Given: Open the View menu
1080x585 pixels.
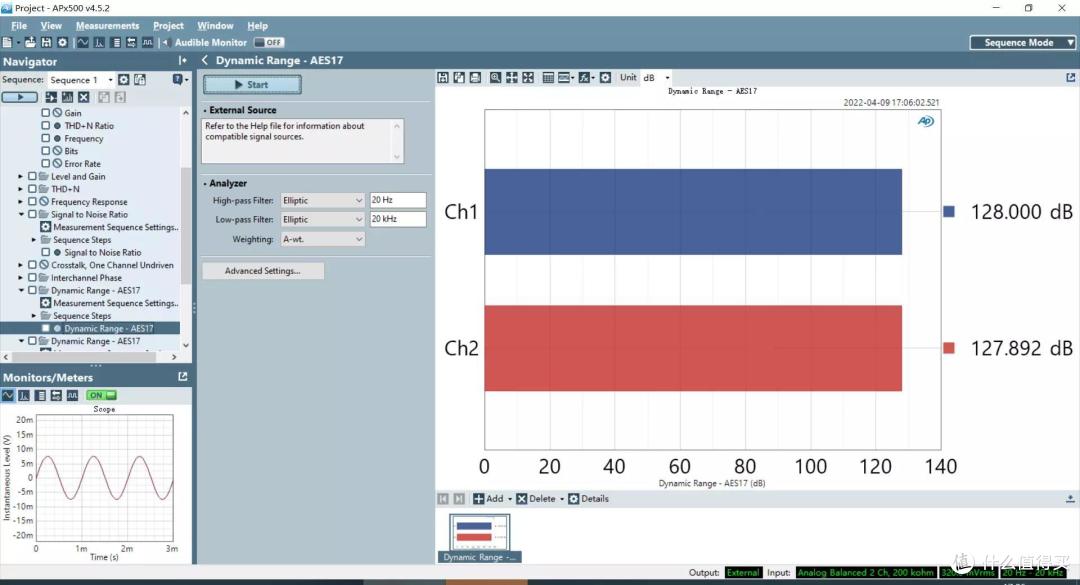Looking at the screenshot, I should point(51,25).
